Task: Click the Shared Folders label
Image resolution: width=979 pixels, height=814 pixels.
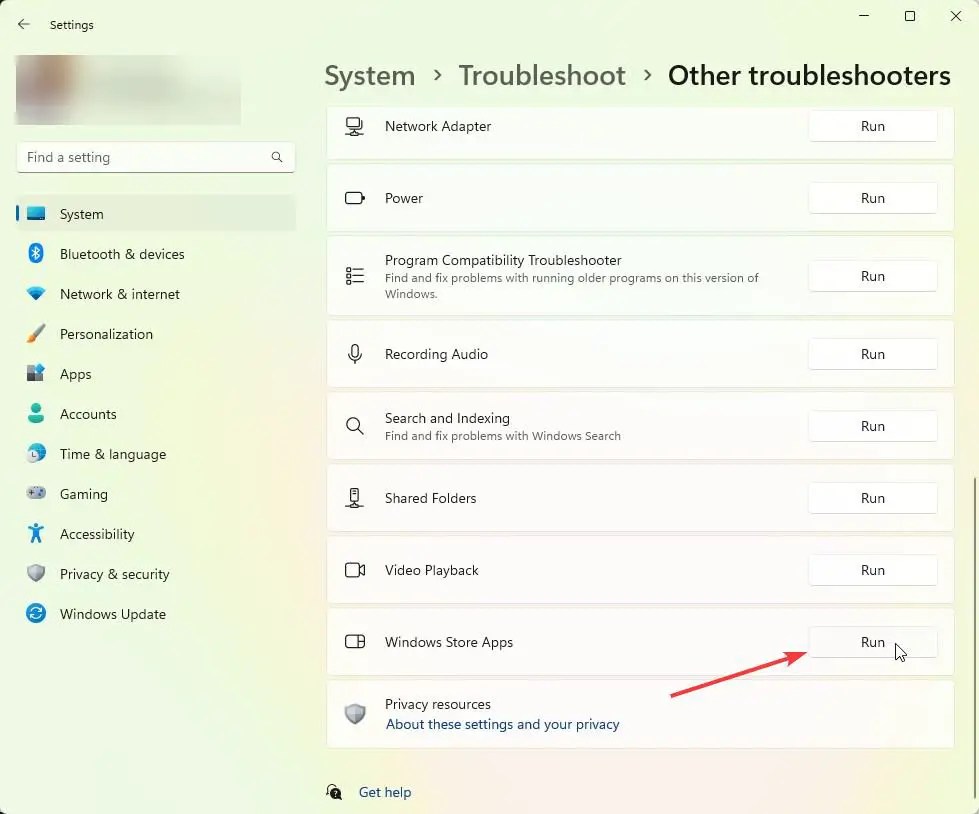Action: click(430, 498)
